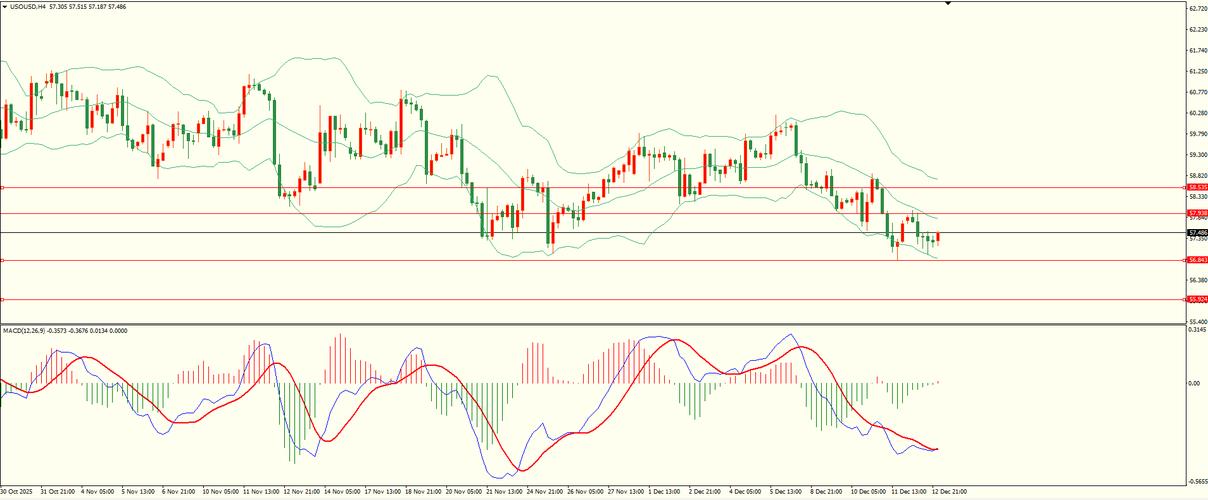Click the 0.3145 value on MACD scale
The image size is (1208, 500).
pos(1197,329)
